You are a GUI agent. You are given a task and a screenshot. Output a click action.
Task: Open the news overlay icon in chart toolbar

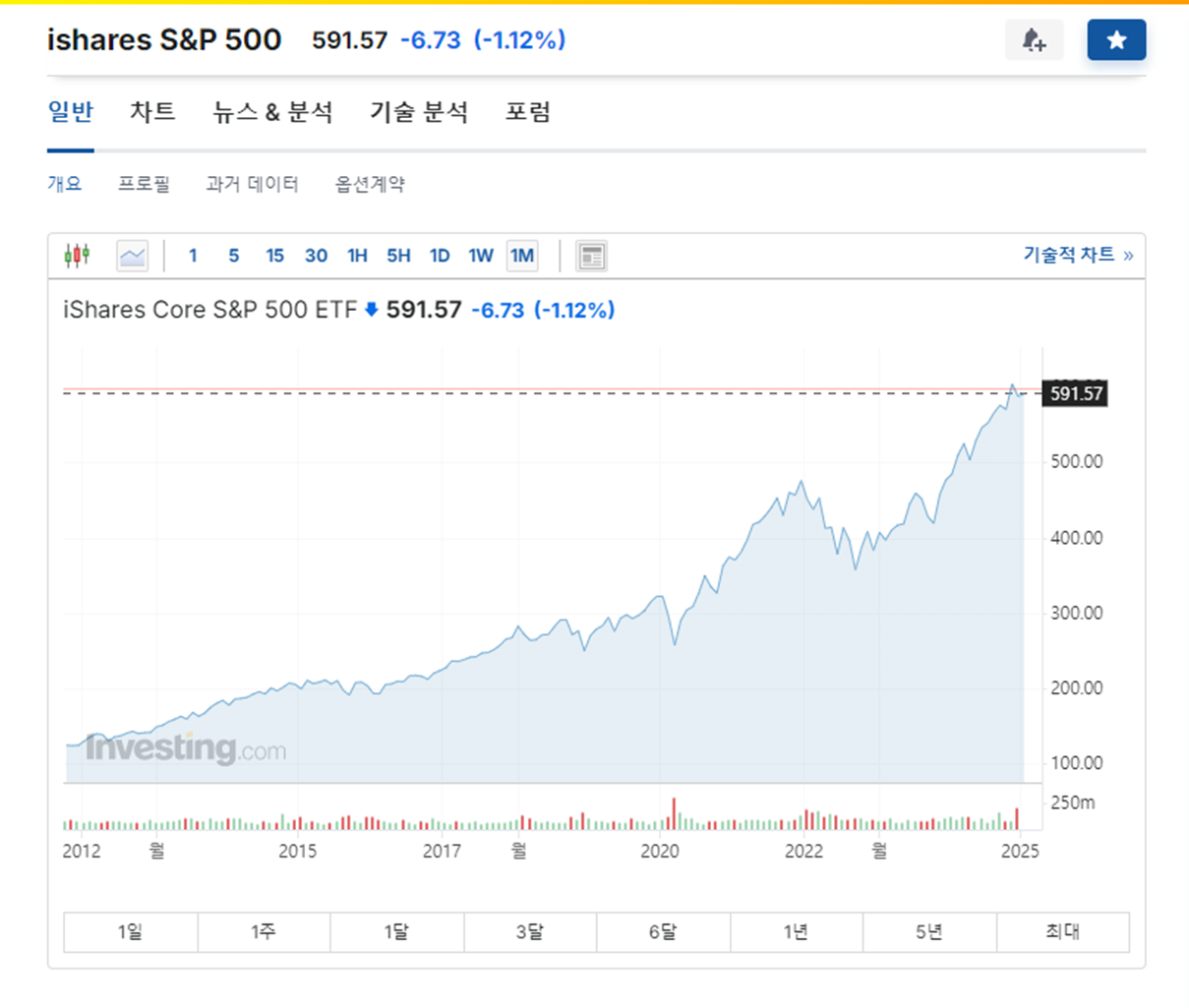click(x=591, y=257)
